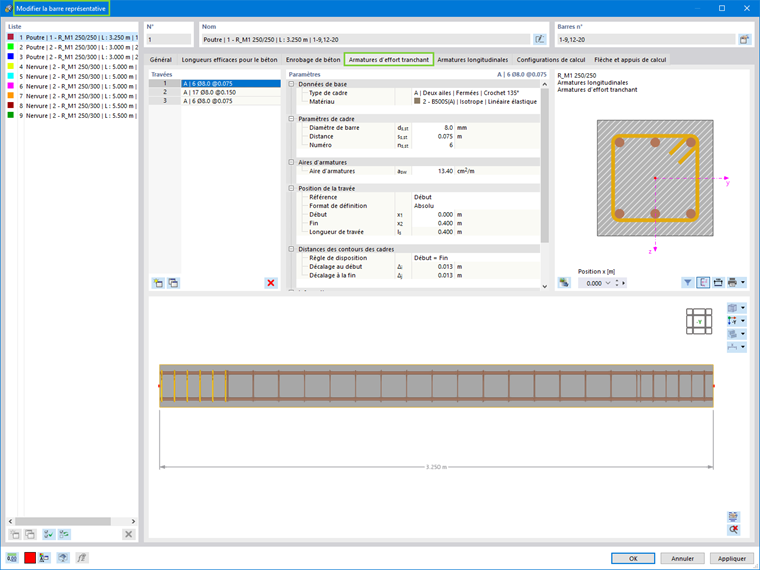This screenshot has height=570, width=760.
Task: Click the Annuler button
Action: 682,558
